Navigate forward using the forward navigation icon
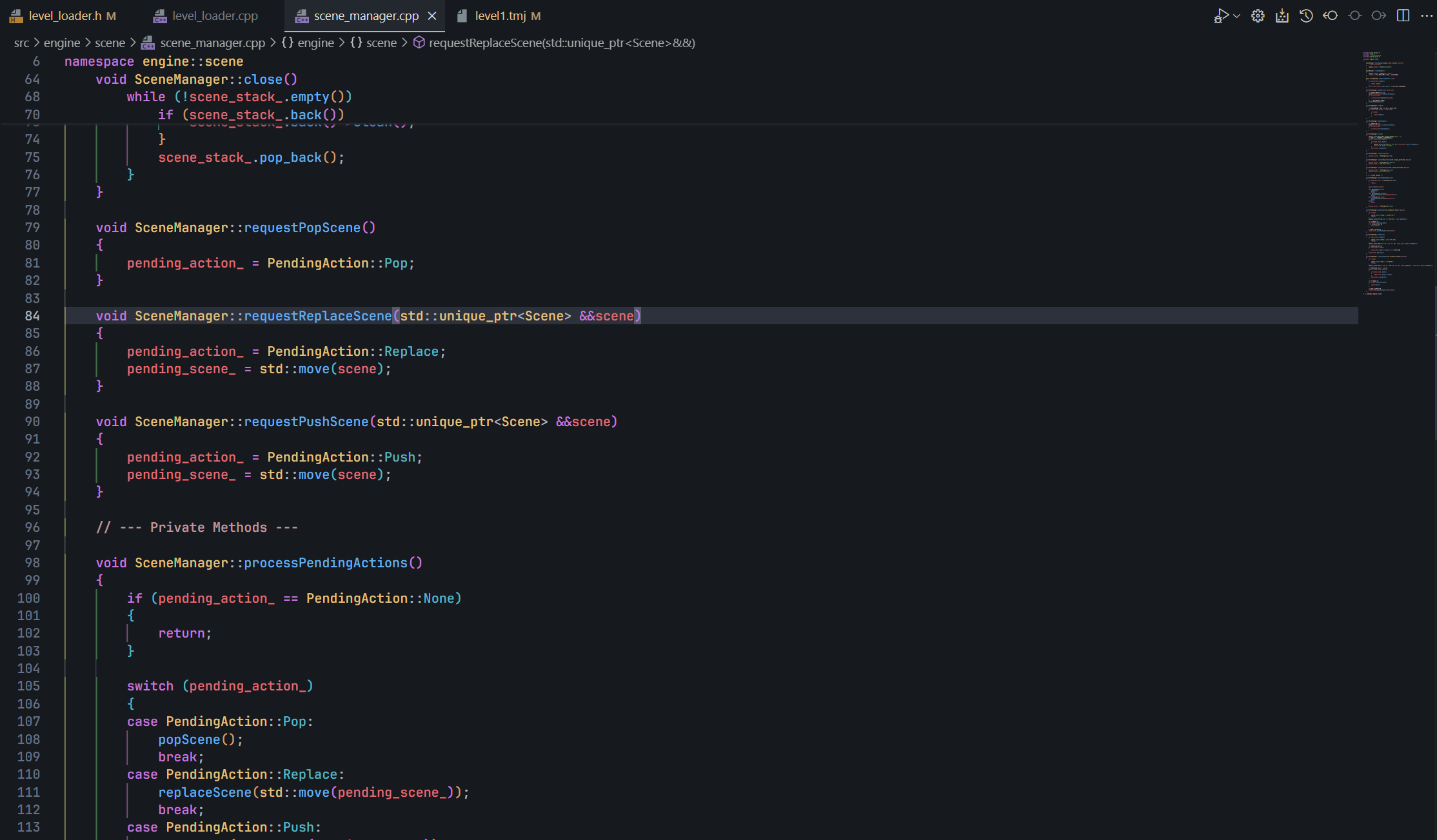This screenshot has width=1437, height=840. 1378,15
